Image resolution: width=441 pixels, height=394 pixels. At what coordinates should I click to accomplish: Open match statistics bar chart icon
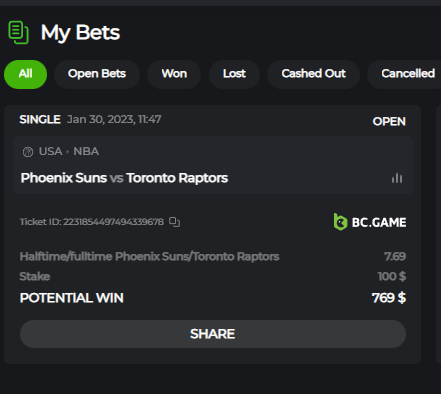(397, 178)
